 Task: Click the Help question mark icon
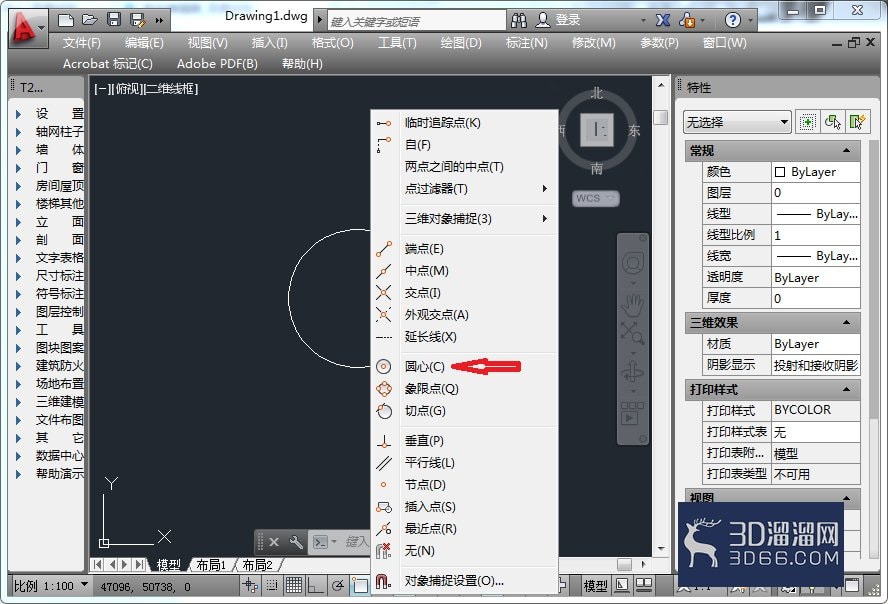(x=732, y=20)
